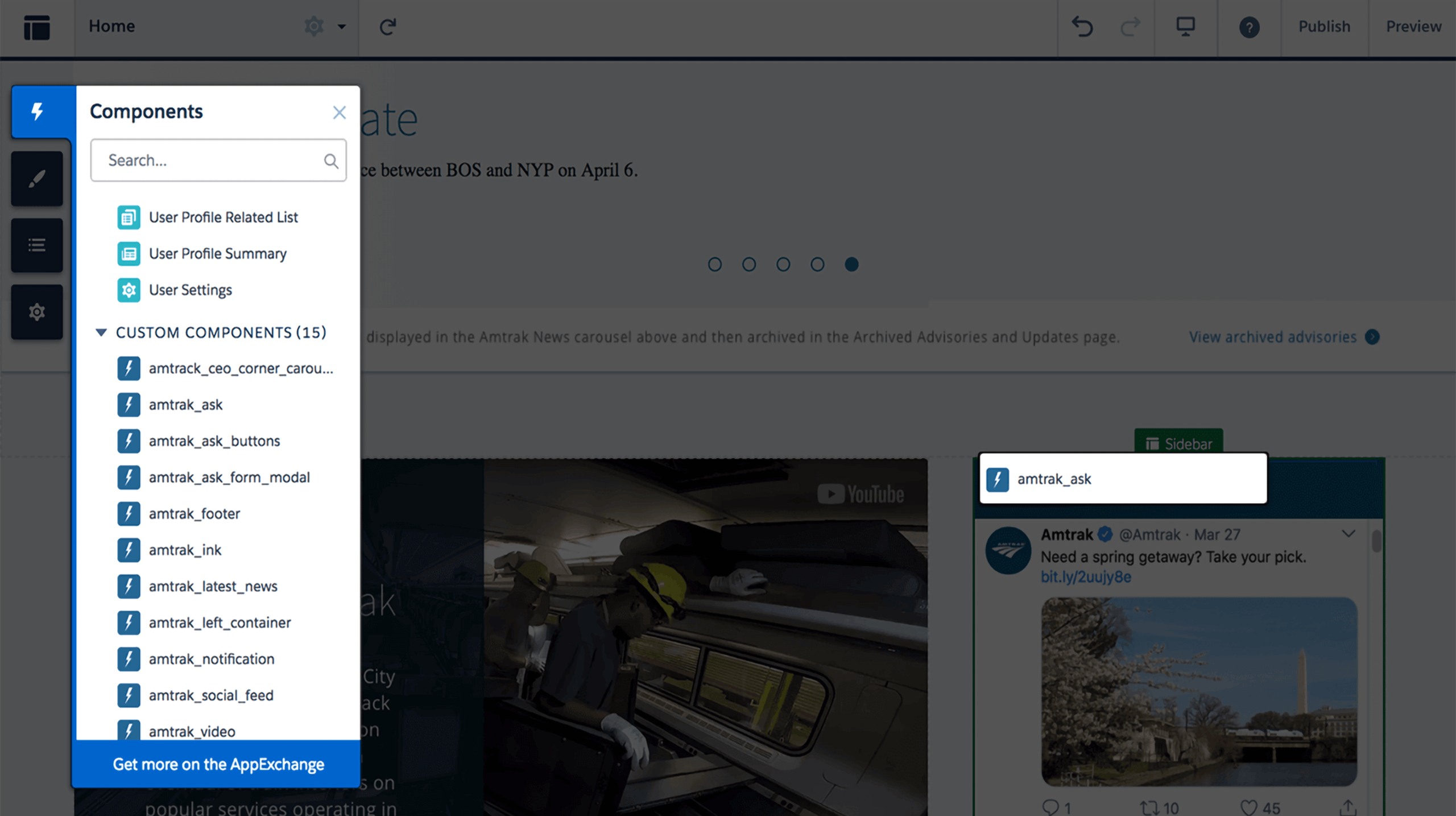Viewport: 1456px width, 816px height.
Task: Select User Profile Related List component
Action: coord(208,217)
